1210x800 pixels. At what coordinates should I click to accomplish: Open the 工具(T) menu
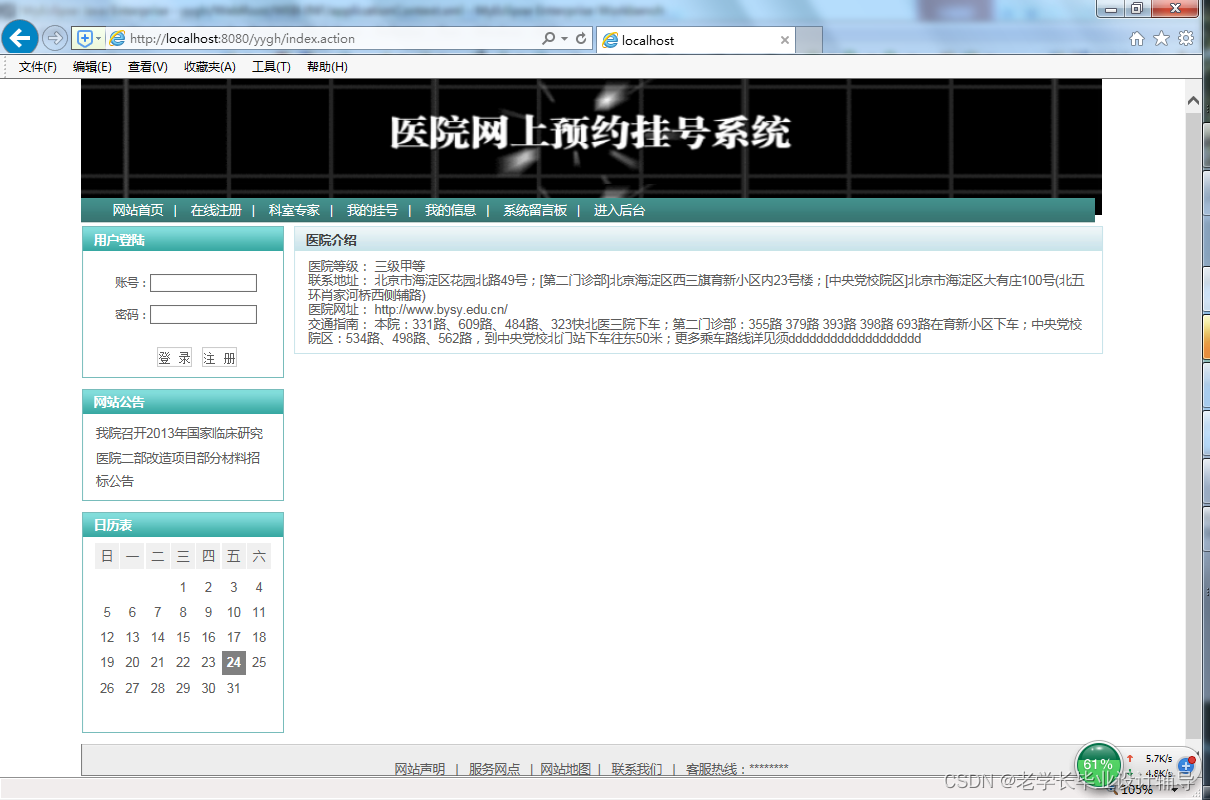pyautogui.click(x=270, y=66)
